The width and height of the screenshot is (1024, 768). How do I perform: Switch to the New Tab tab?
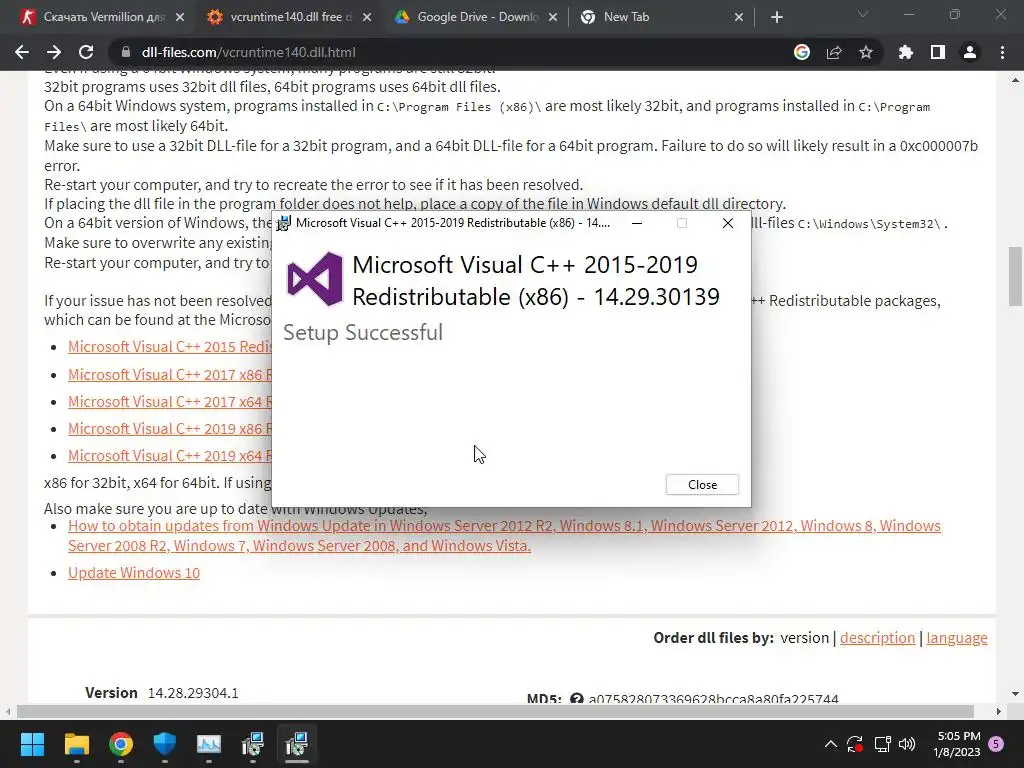point(662,17)
